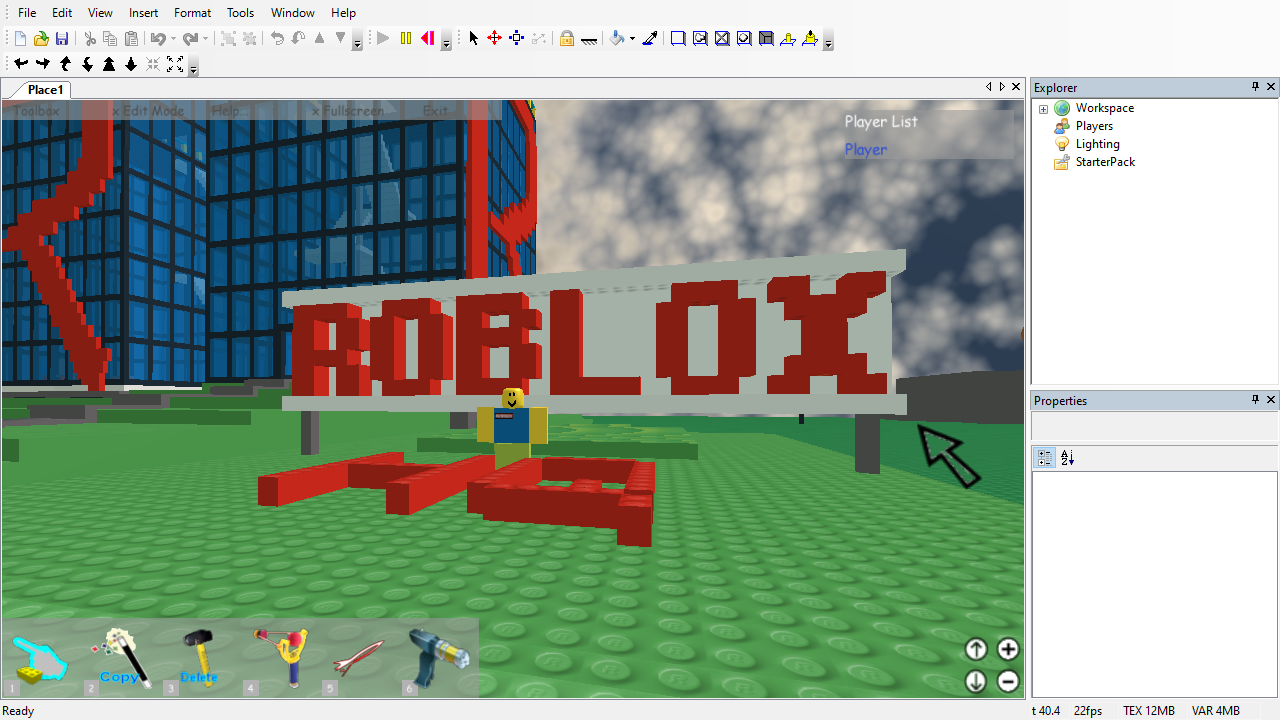Click the Open folder toolbar icon
The height and width of the screenshot is (720, 1280).
(x=41, y=39)
